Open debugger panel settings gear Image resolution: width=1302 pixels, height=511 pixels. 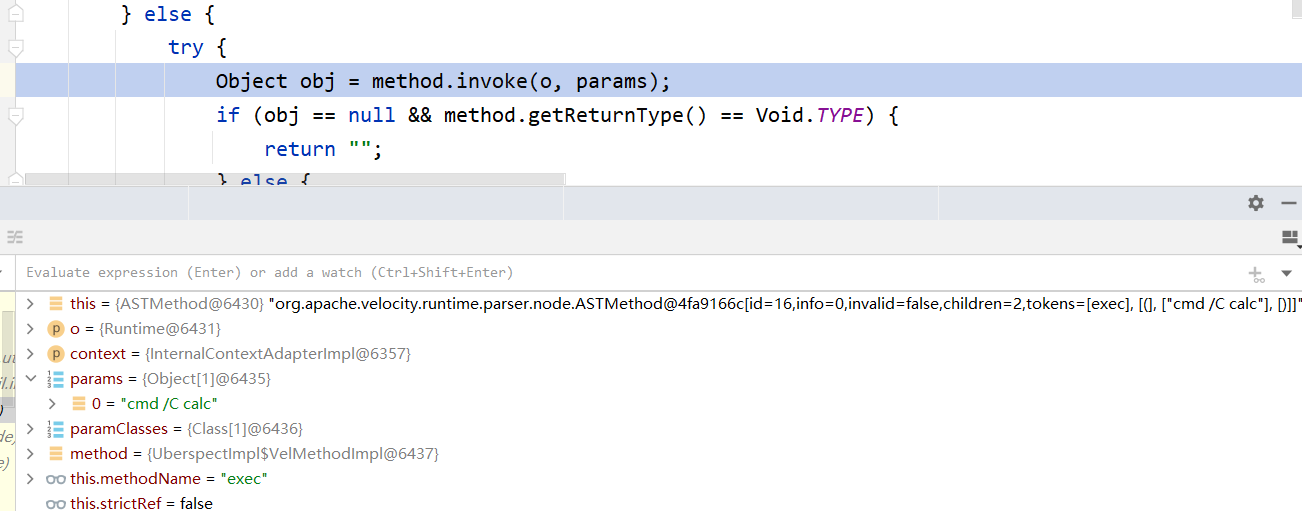[x=1256, y=203]
